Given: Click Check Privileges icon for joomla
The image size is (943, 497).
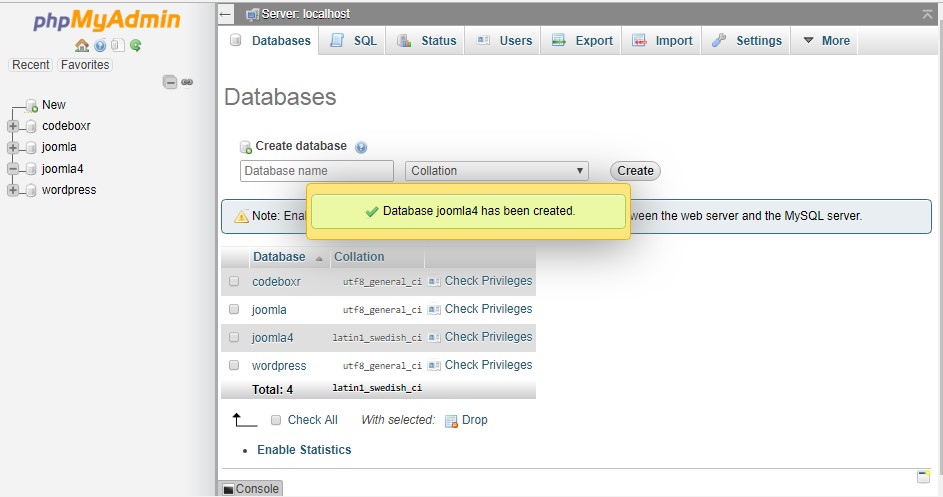Looking at the screenshot, I should (434, 309).
